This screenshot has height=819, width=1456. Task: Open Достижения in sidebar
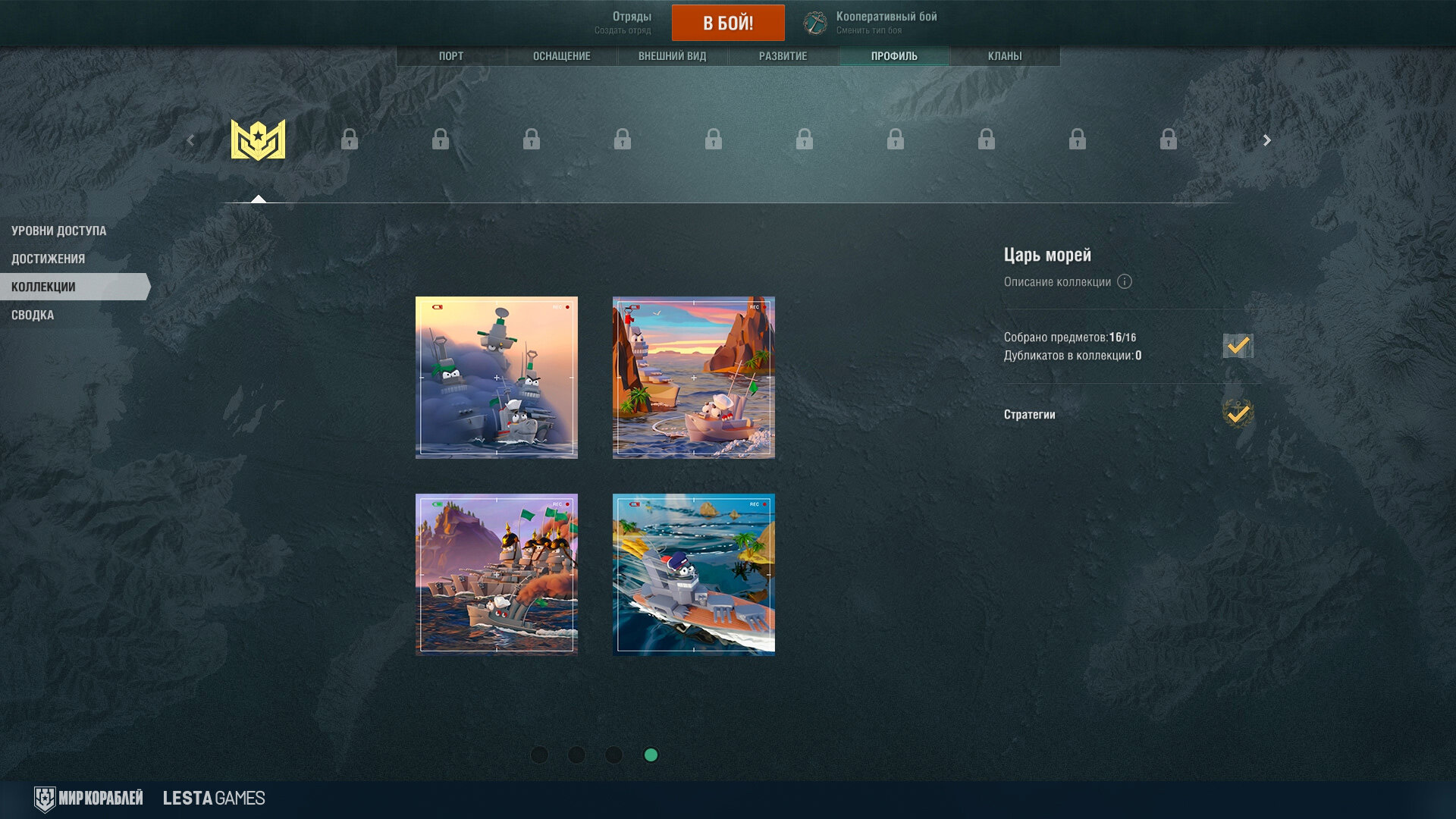tap(49, 259)
